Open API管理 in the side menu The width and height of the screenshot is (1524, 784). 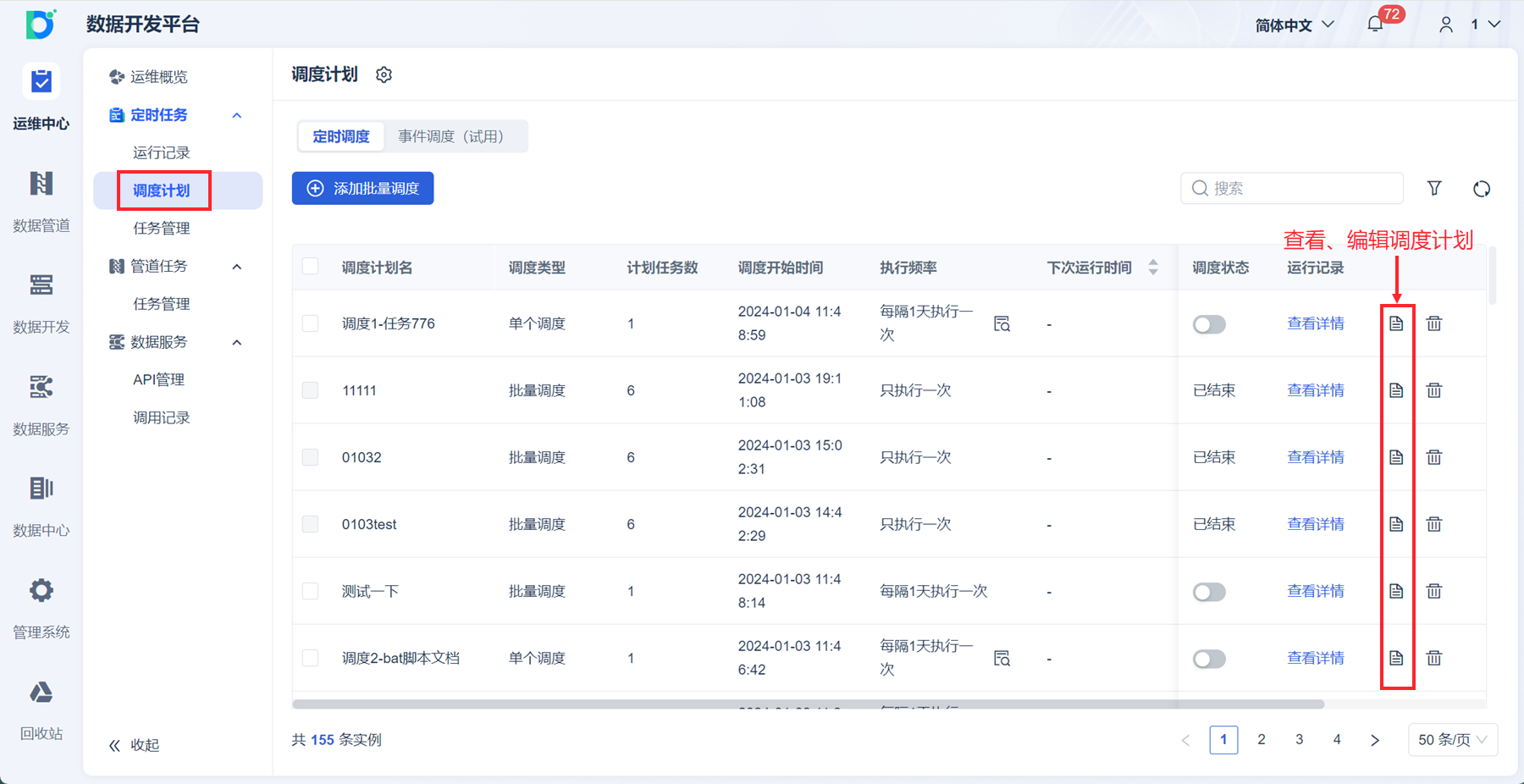pyautogui.click(x=158, y=379)
